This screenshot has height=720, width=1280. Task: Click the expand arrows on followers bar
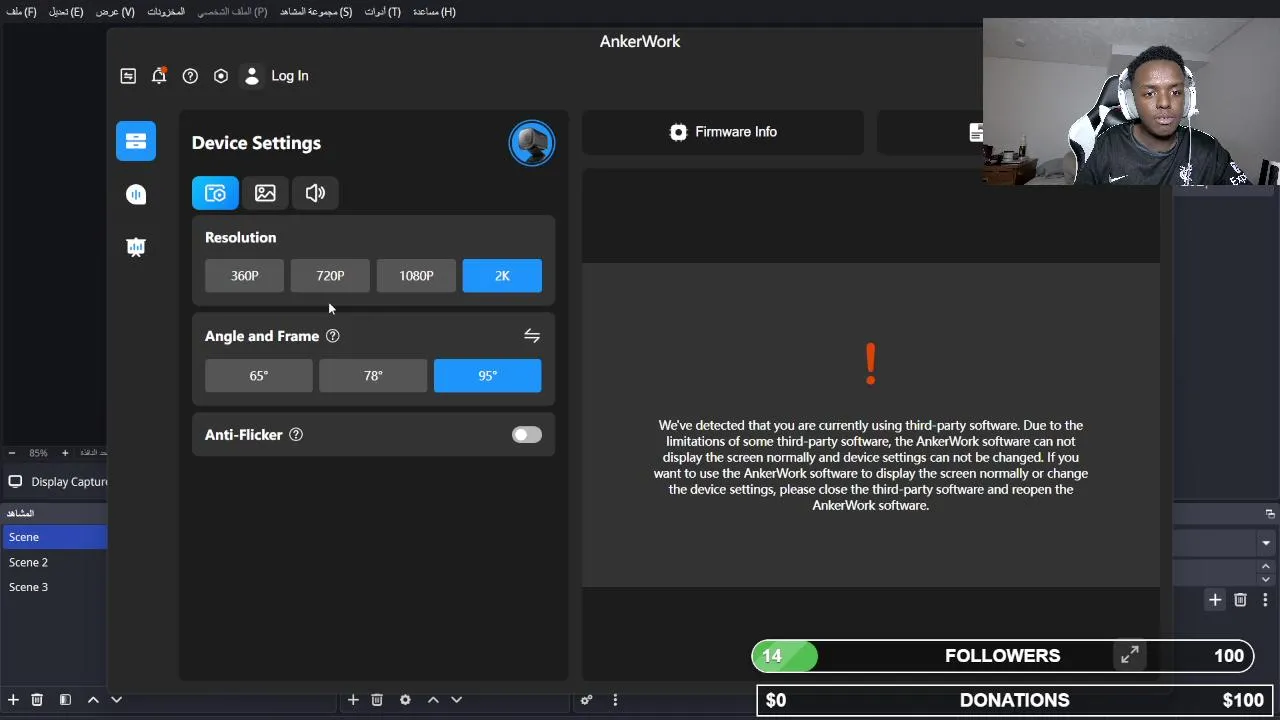(x=1130, y=655)
